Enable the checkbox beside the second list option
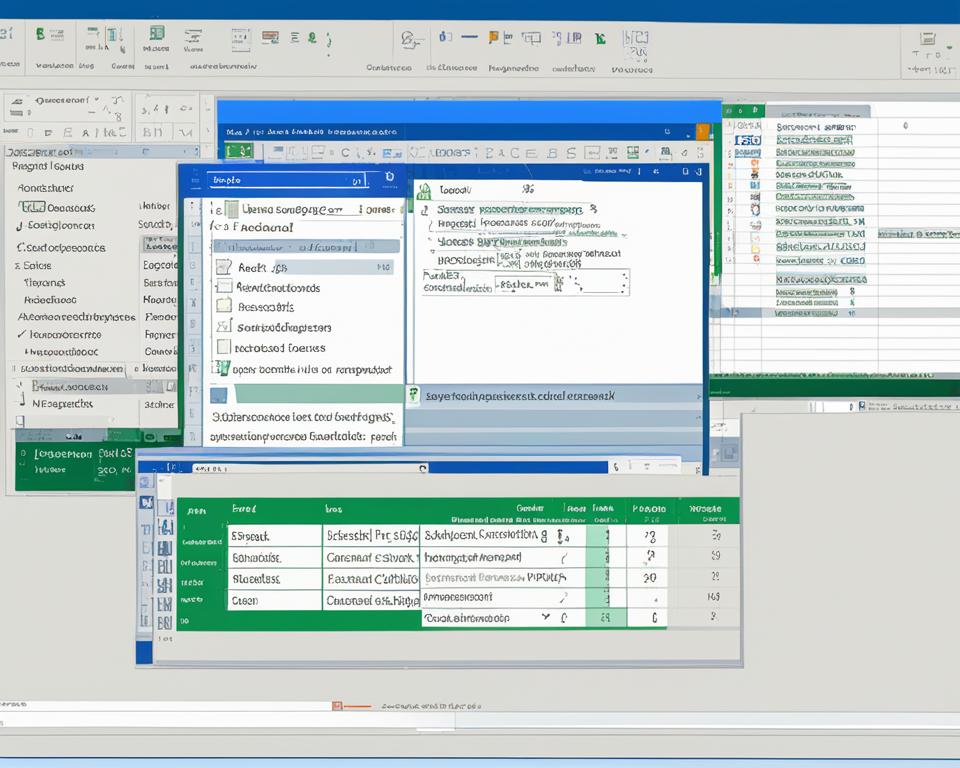The image size is (960, 768). (224, 287)
